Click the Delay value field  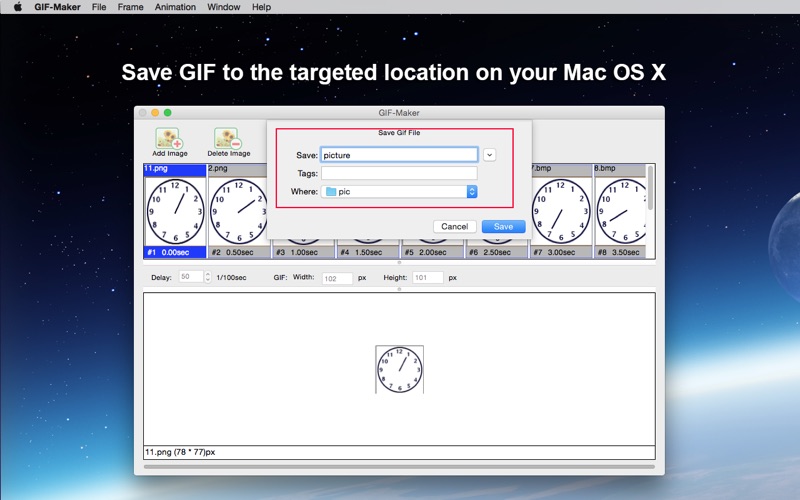tap(191, 277)
